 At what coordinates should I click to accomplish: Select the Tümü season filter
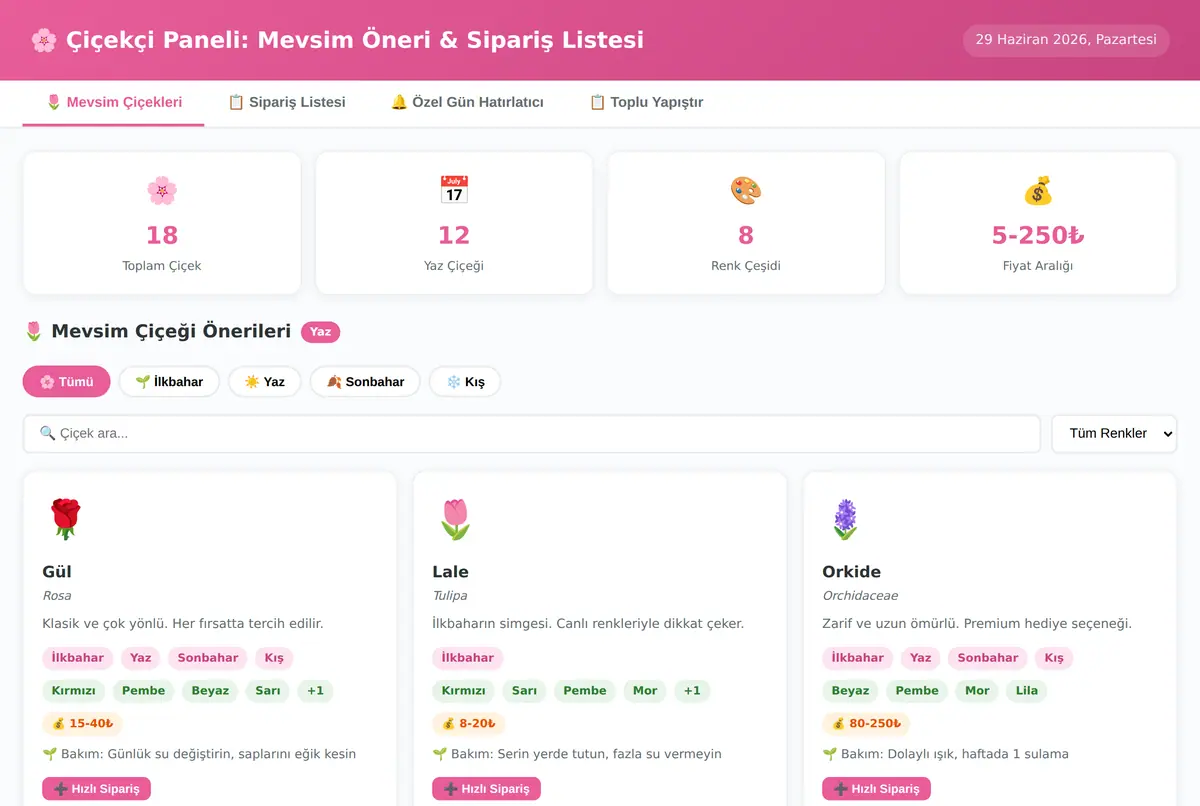[x=67, y=381]
